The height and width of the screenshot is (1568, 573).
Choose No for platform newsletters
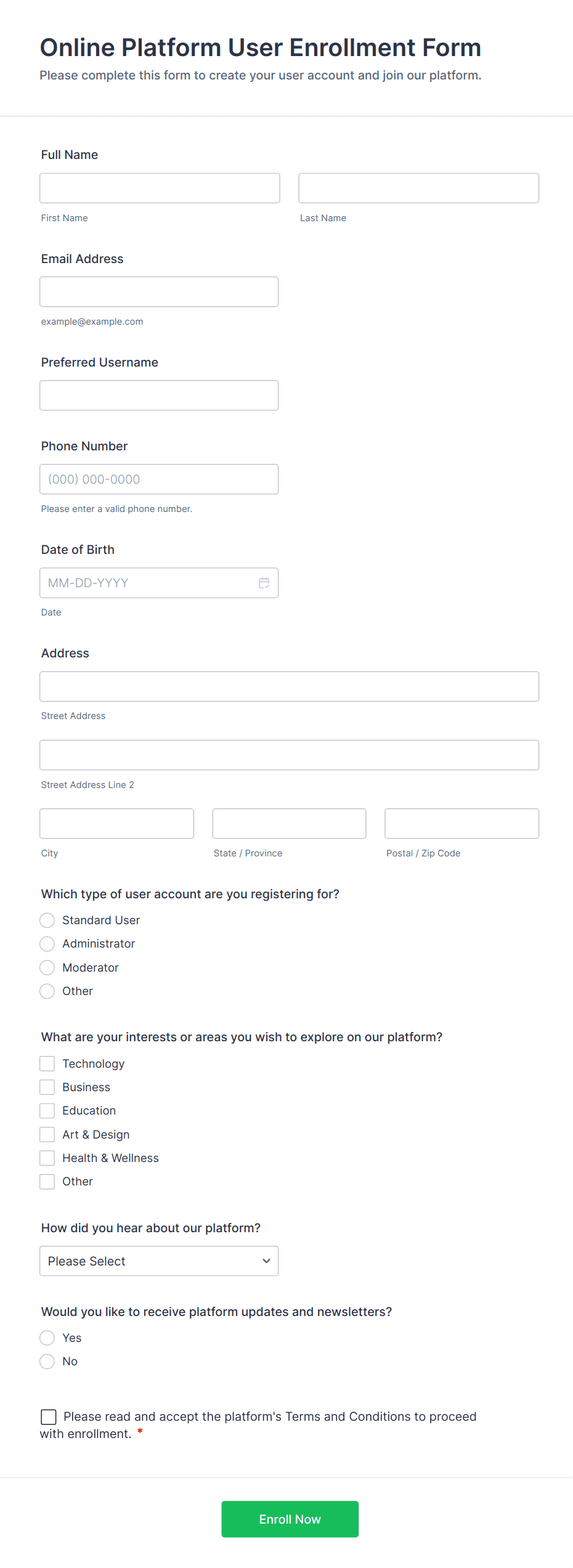point(47,1361)
